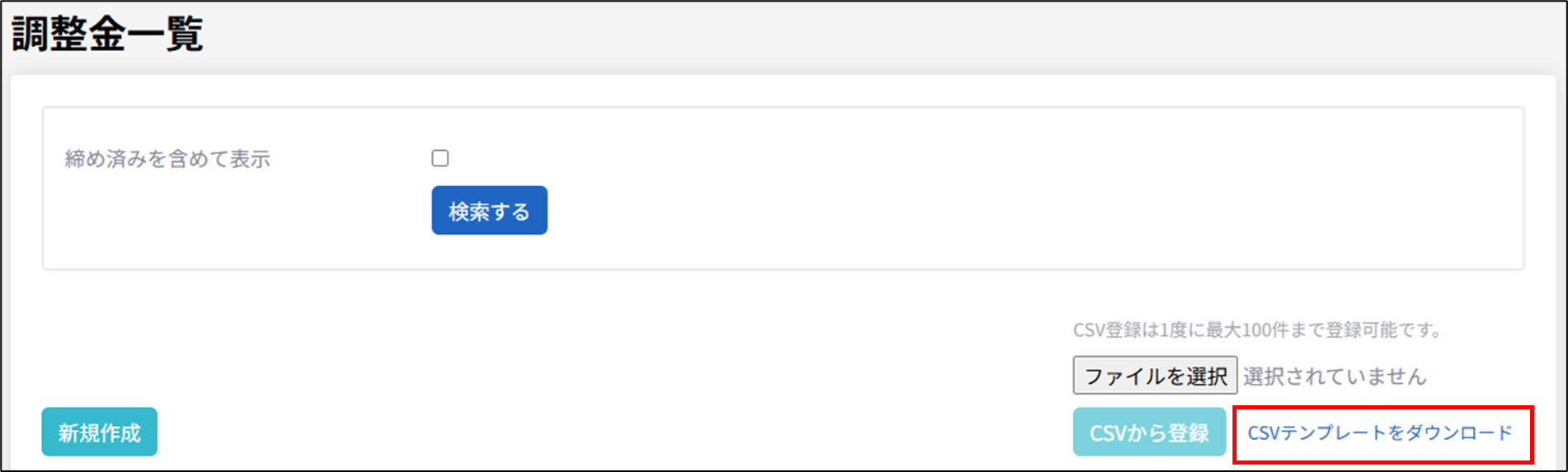Run the search with the blue button
Image resolution: width=1568 pixels, height=472 pixels.
pyautogui.click(x=489, y=211)
